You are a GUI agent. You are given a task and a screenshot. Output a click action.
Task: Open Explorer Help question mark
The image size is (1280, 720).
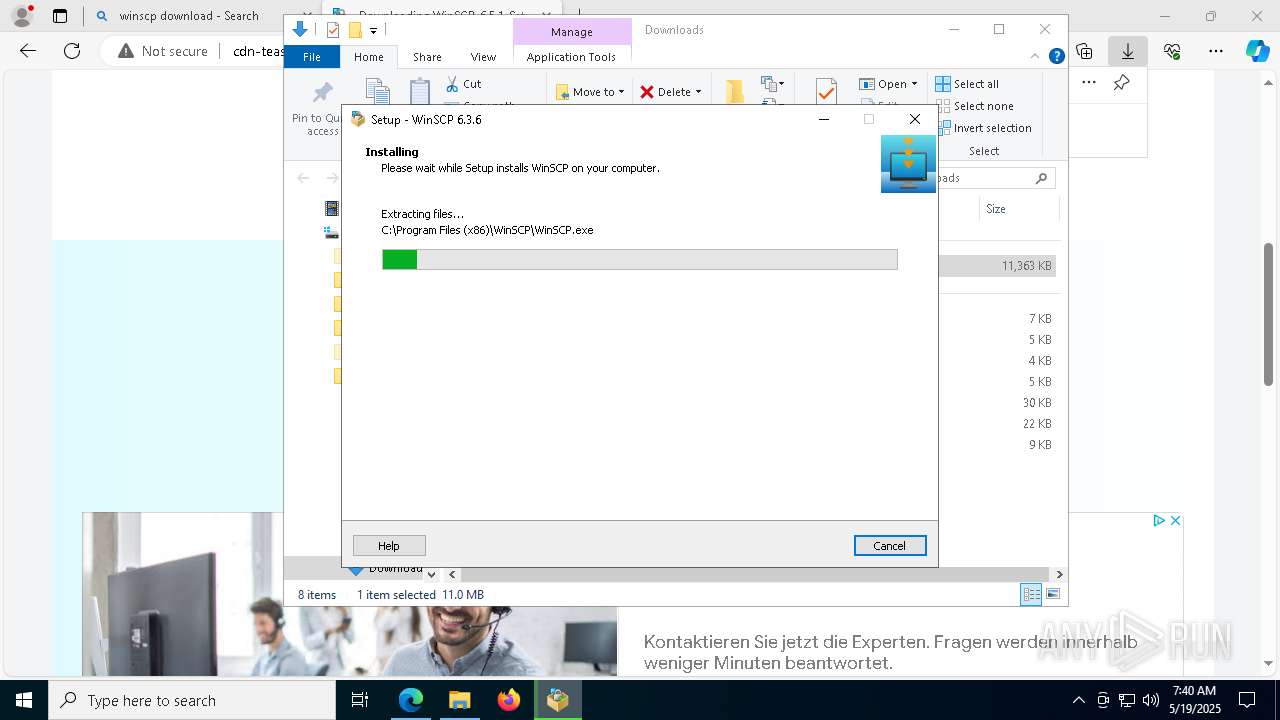point(1056,57)
